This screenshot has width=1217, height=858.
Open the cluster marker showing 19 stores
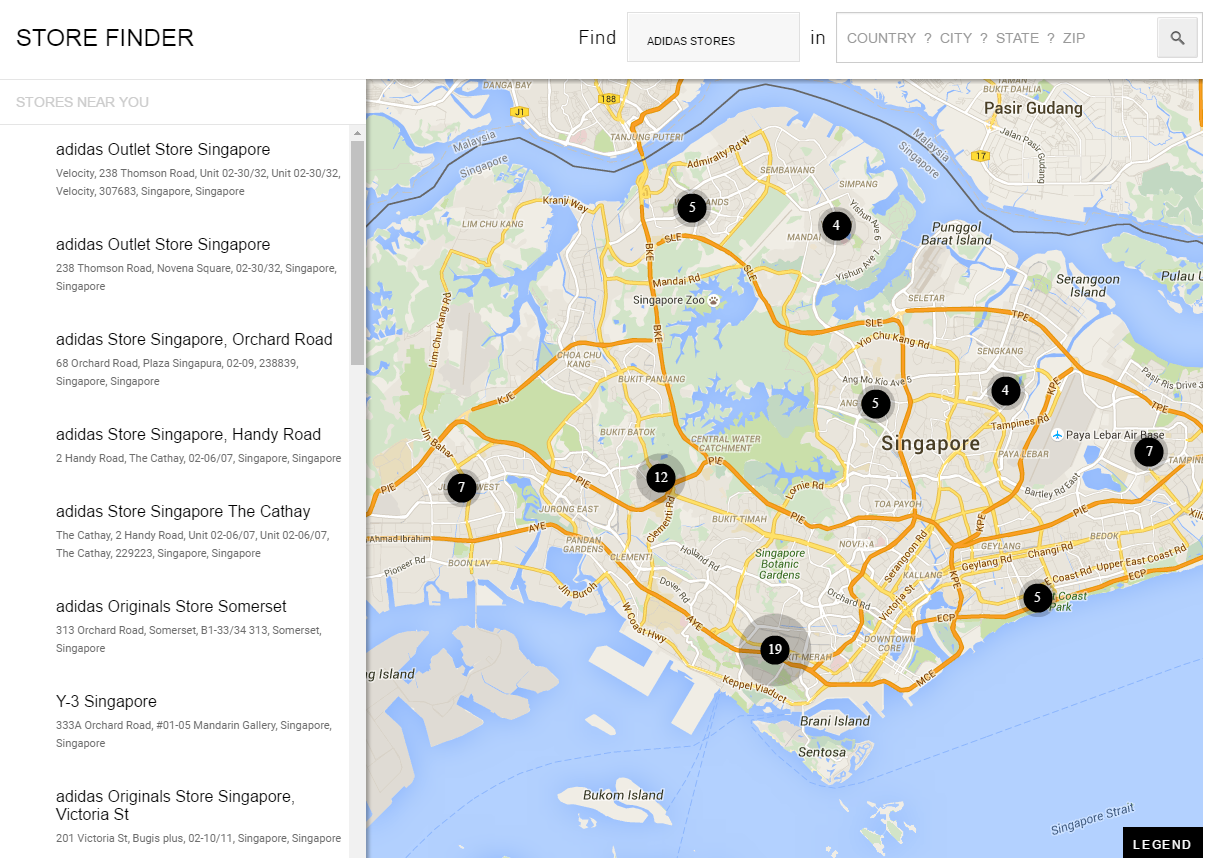(774, 649)
